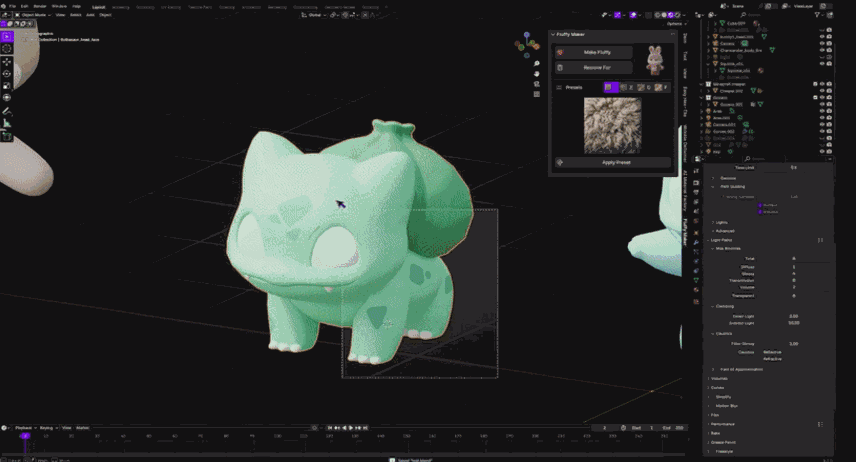Open the Object Mode dropdown
The height and width of the screenshot is (462, 860).
pos(32,15)
